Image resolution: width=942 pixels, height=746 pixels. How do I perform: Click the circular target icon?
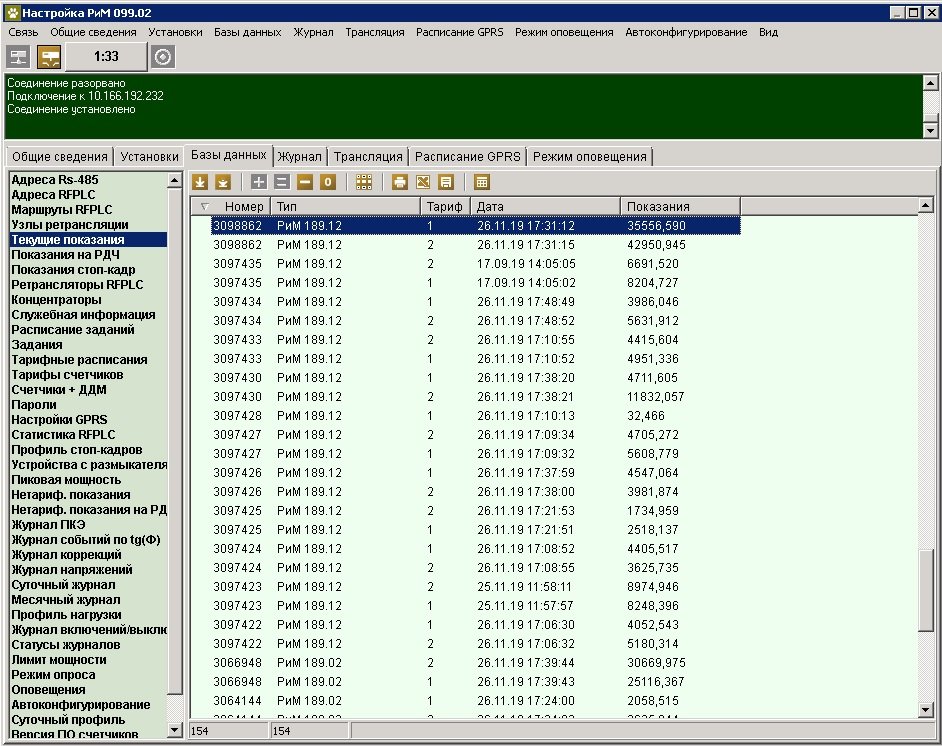click(x=163, y=57)
